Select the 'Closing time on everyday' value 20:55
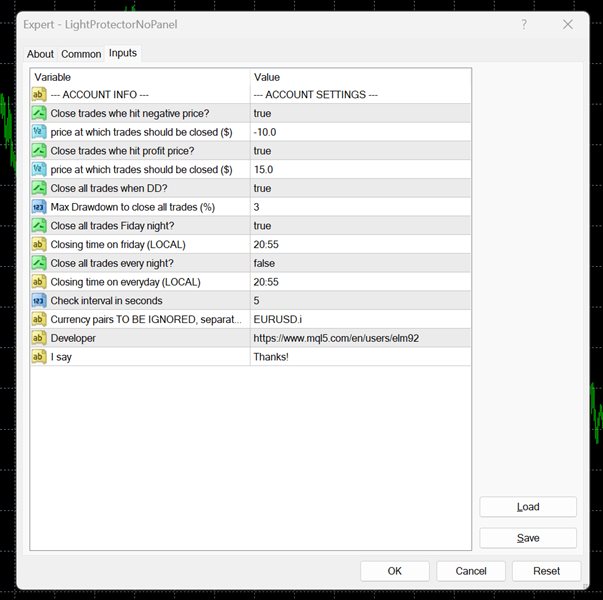 tap(360, 282)
